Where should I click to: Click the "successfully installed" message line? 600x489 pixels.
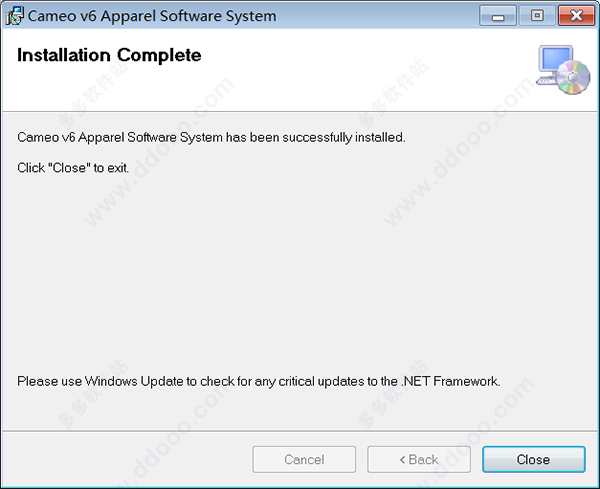(211, 137)
